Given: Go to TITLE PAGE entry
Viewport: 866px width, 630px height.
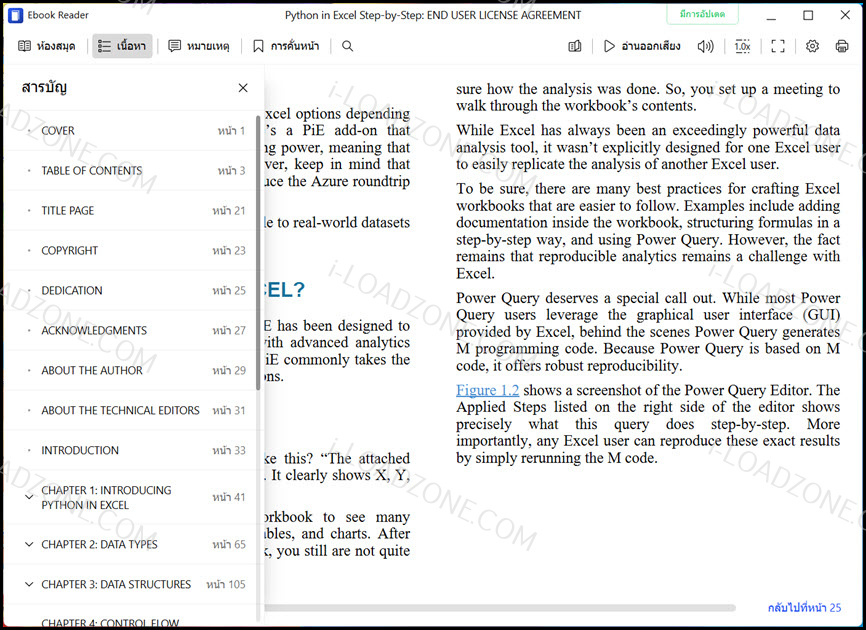Looking at the screenshot, I should click(132, 210).
